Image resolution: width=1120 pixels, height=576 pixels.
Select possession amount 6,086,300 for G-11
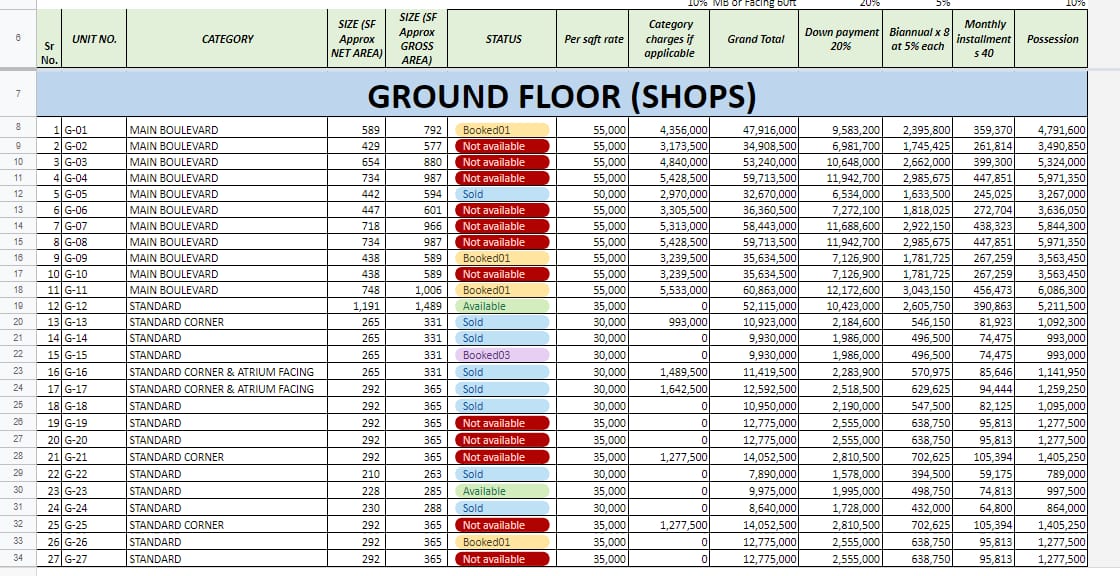(x=1051, y=290)
